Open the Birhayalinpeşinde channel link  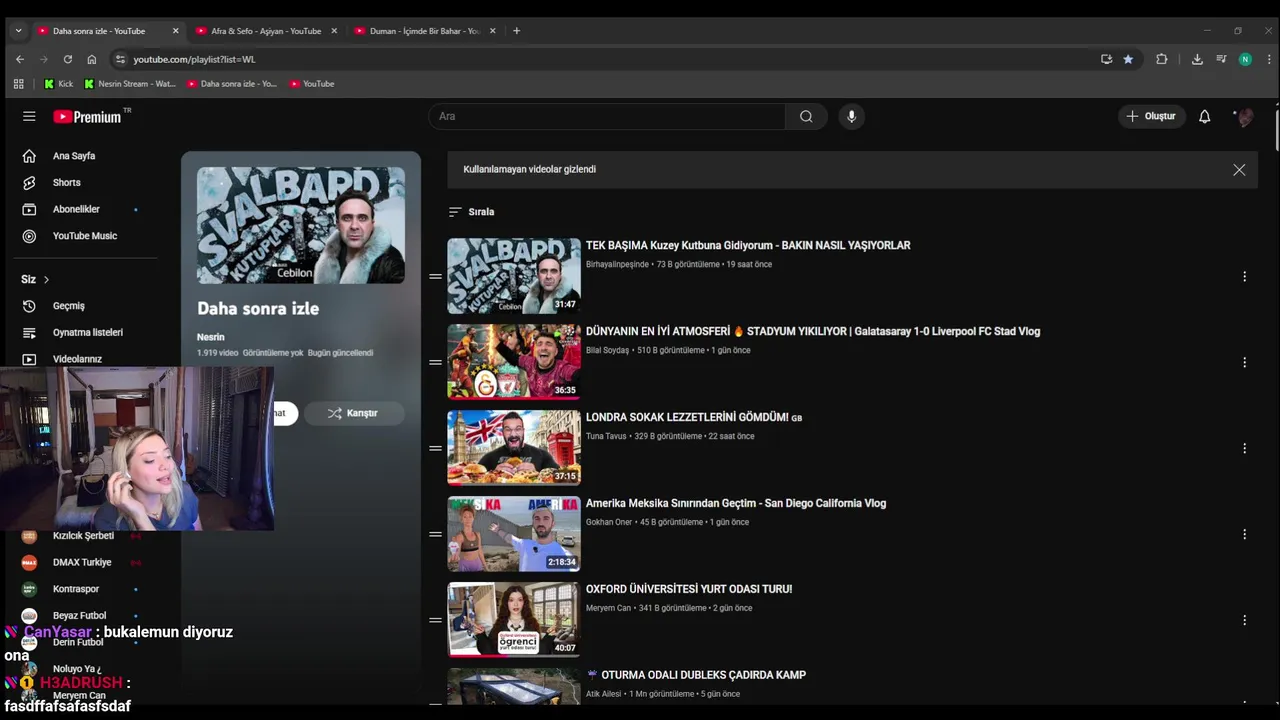(x=617, y=264)
